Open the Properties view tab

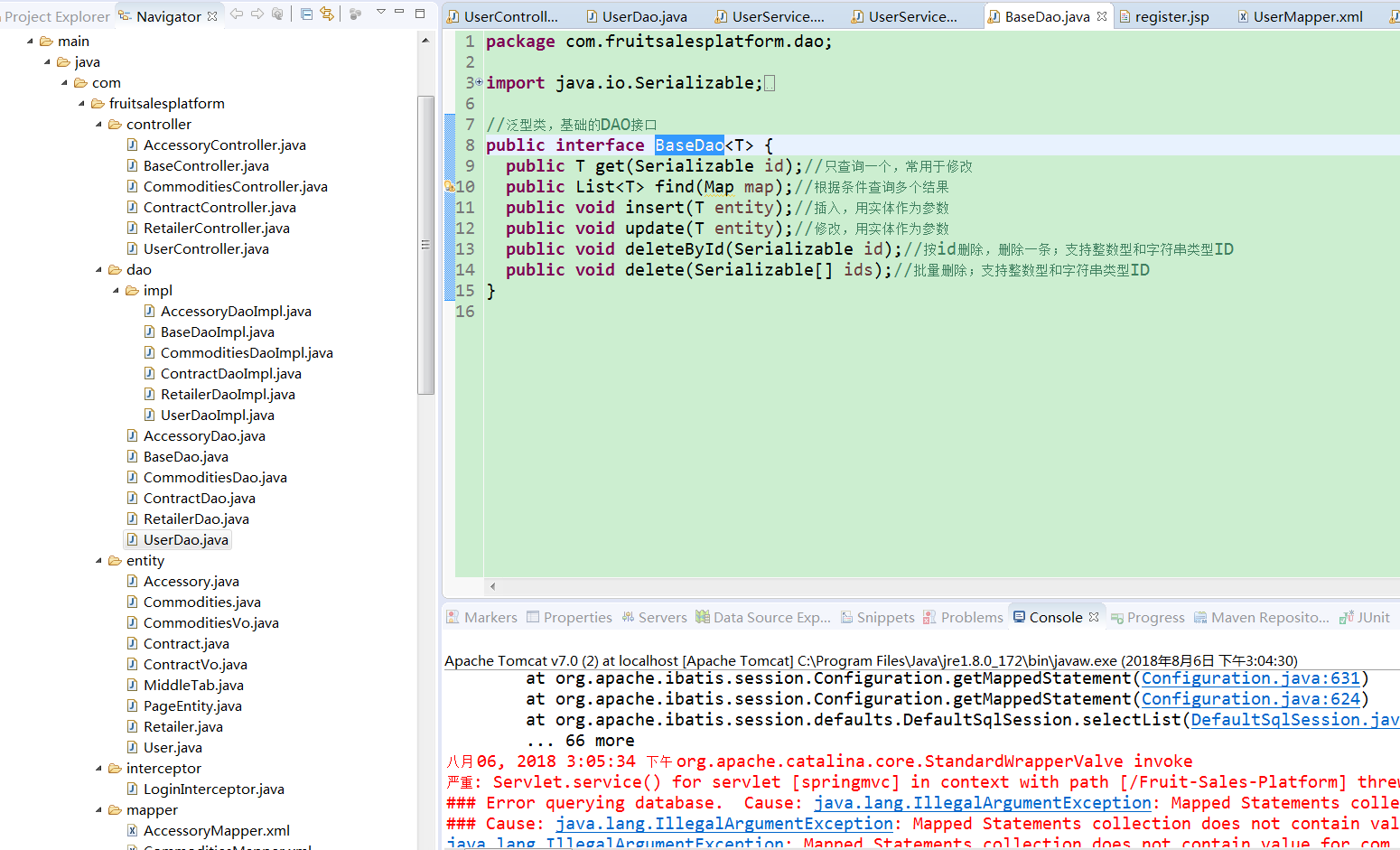click(569, 617)
